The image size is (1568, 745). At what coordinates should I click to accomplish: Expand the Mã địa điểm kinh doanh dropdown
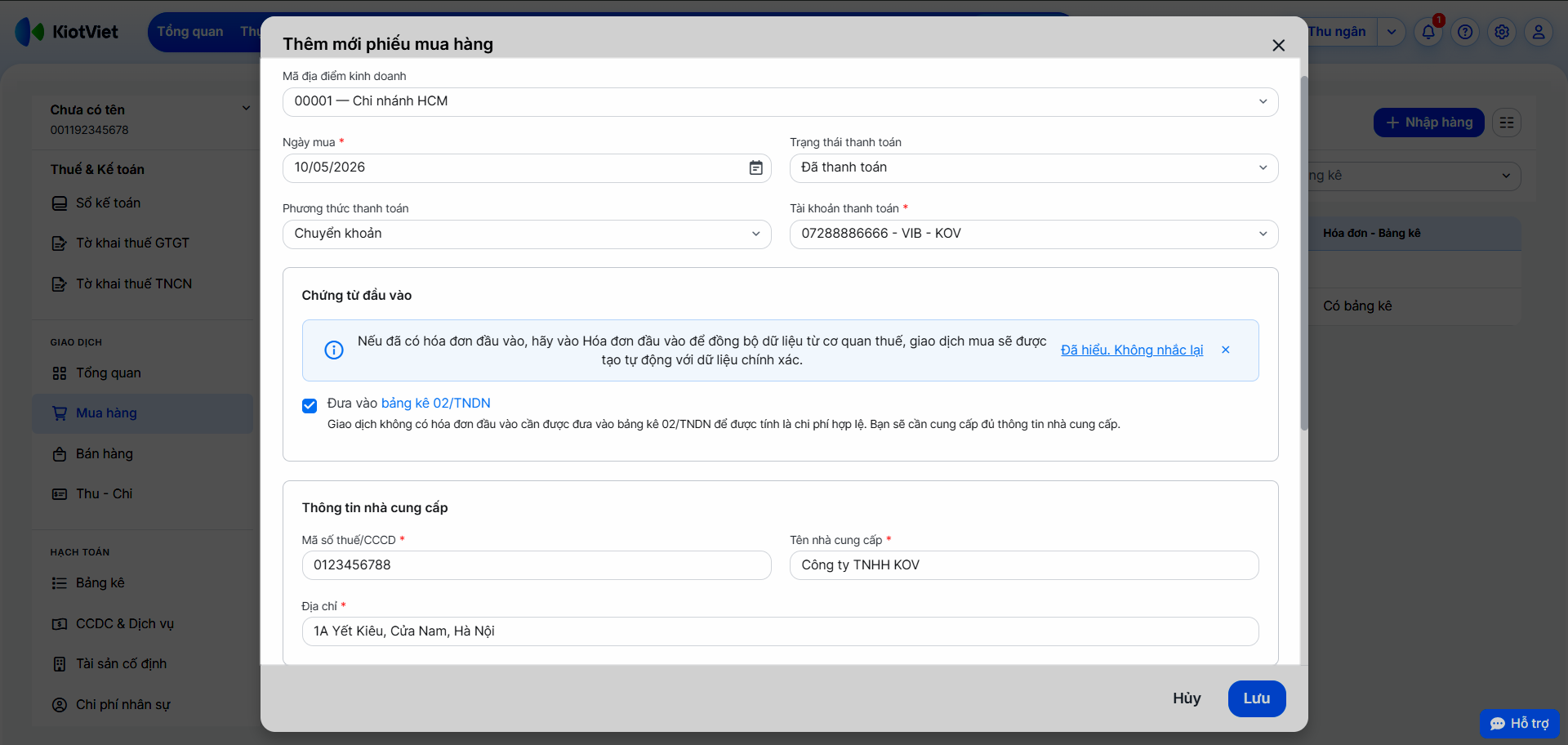click(x=780, y=102)
